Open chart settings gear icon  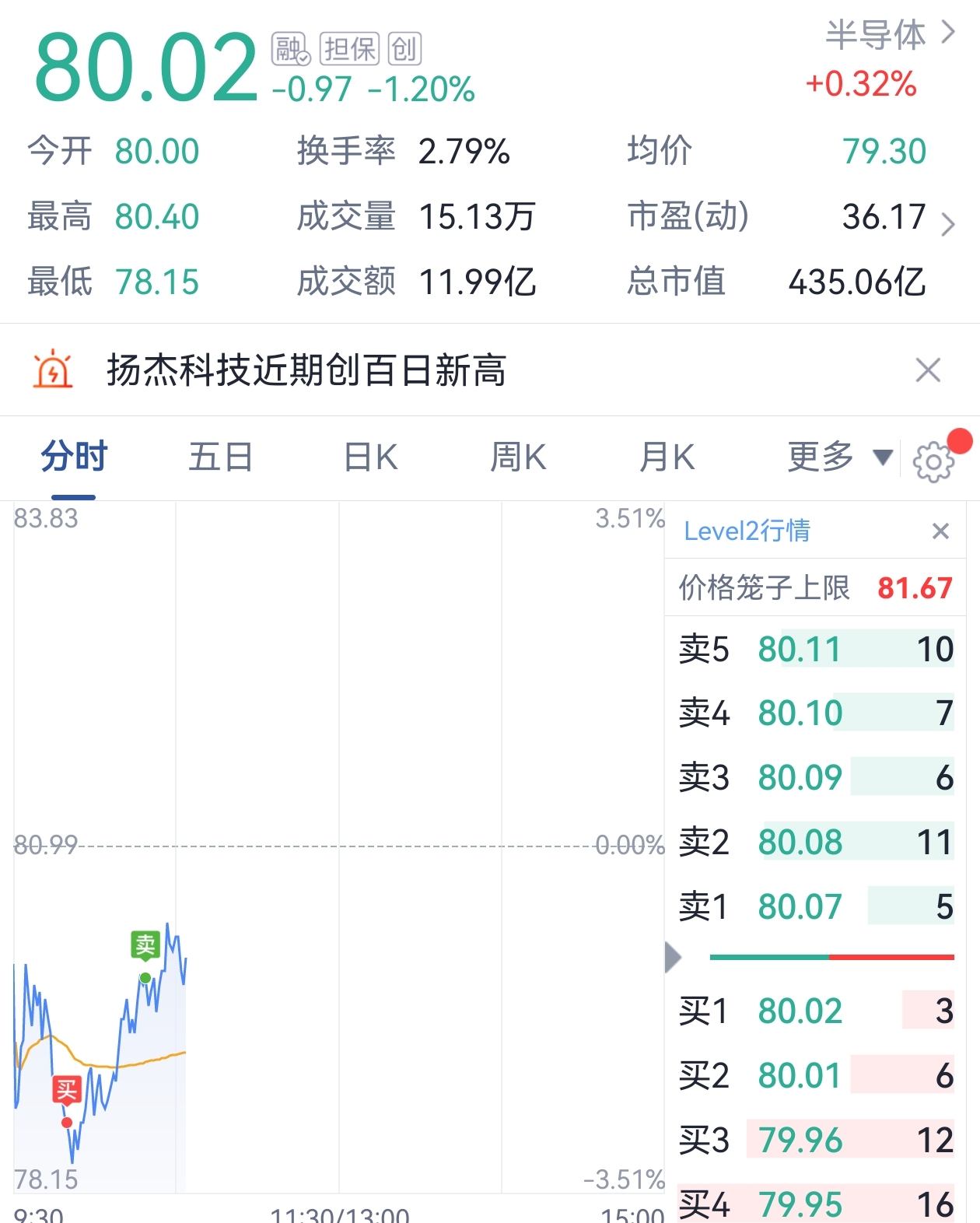[x=933, y=462]
